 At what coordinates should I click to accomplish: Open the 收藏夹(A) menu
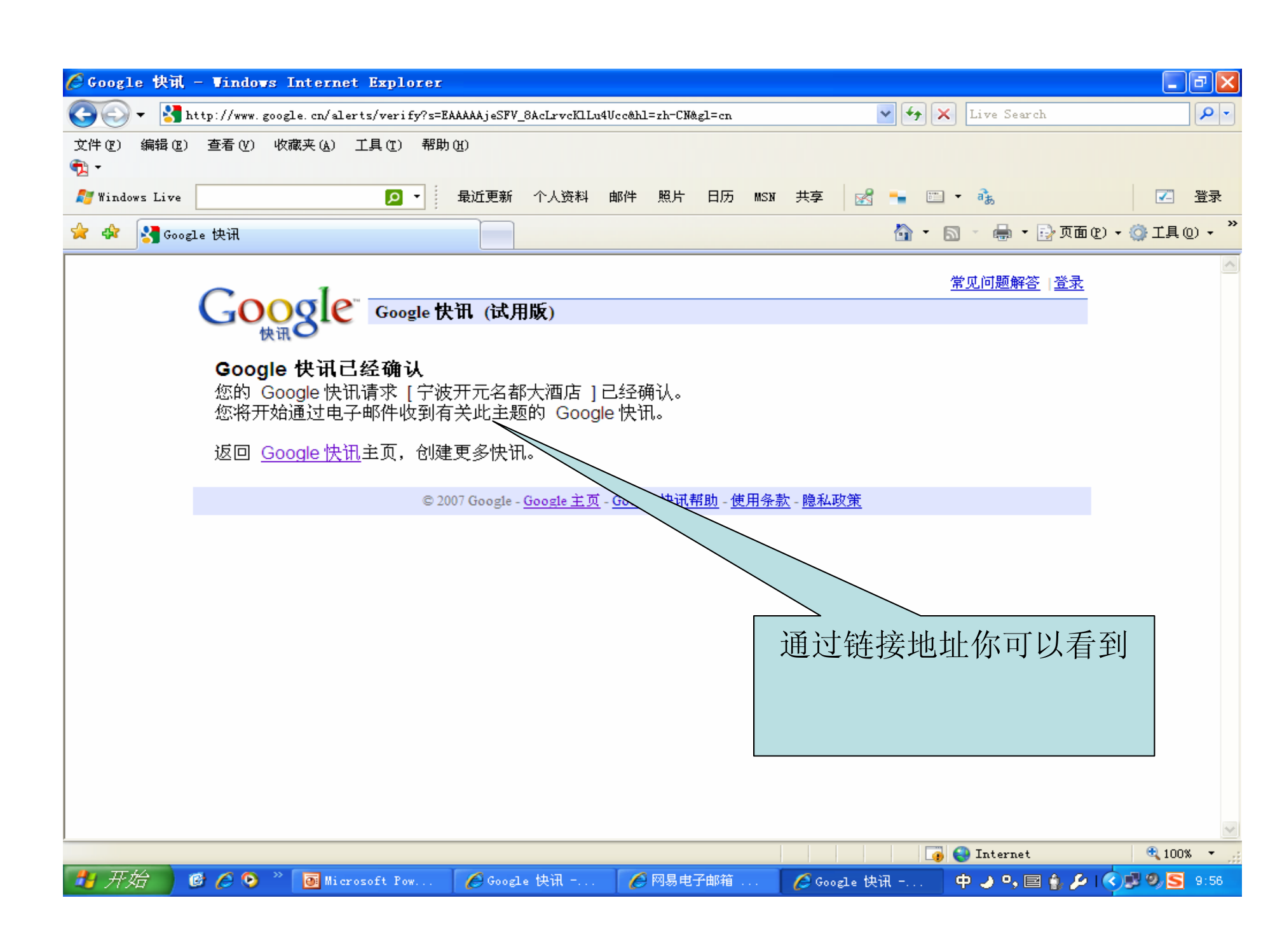point(304,145)
